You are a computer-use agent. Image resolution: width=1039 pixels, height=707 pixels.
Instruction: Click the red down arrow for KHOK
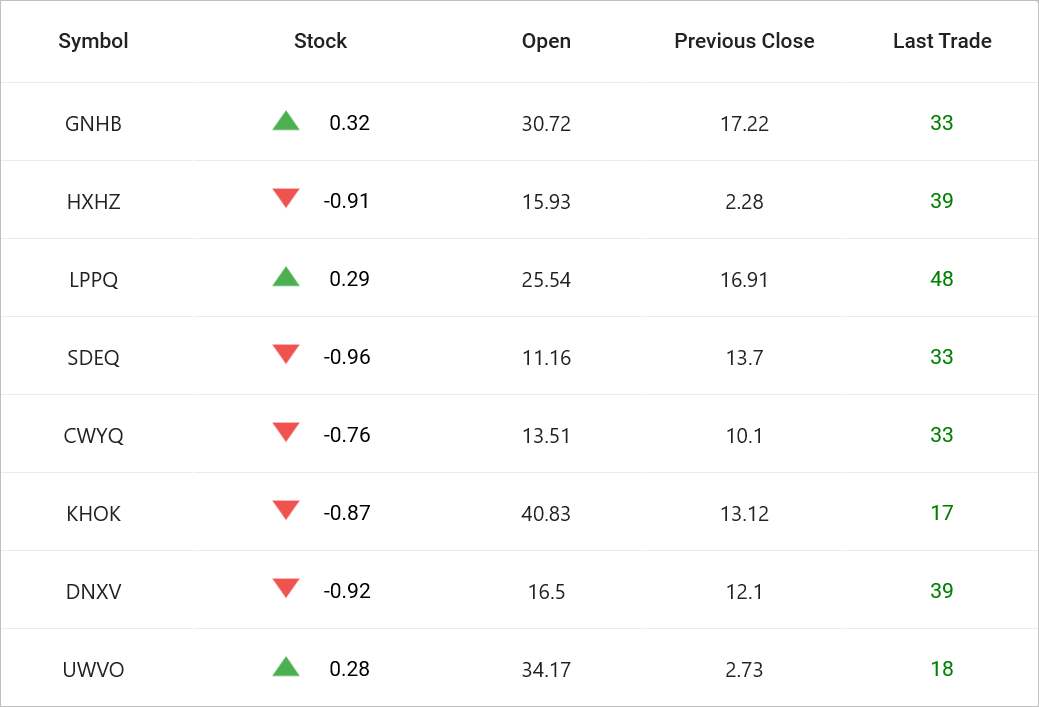pyautogui.click(x=286, y=511)
